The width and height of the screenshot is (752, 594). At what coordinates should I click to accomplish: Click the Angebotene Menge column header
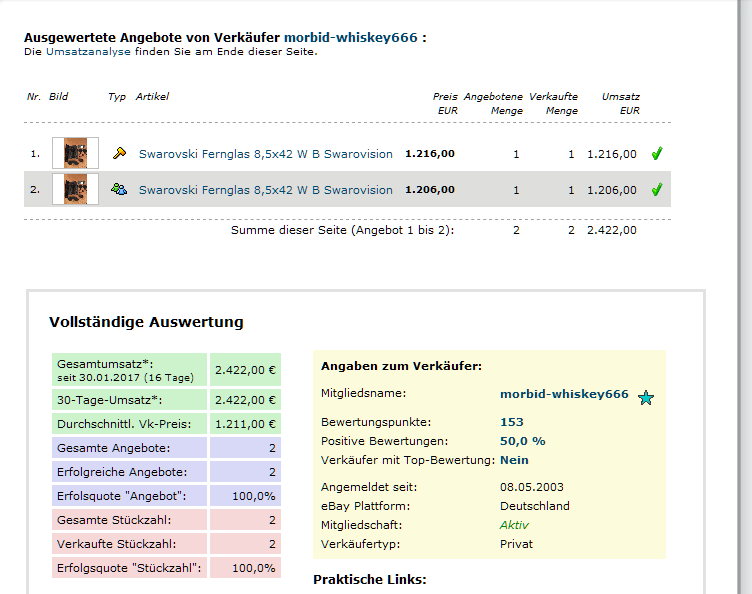[493, 104]
